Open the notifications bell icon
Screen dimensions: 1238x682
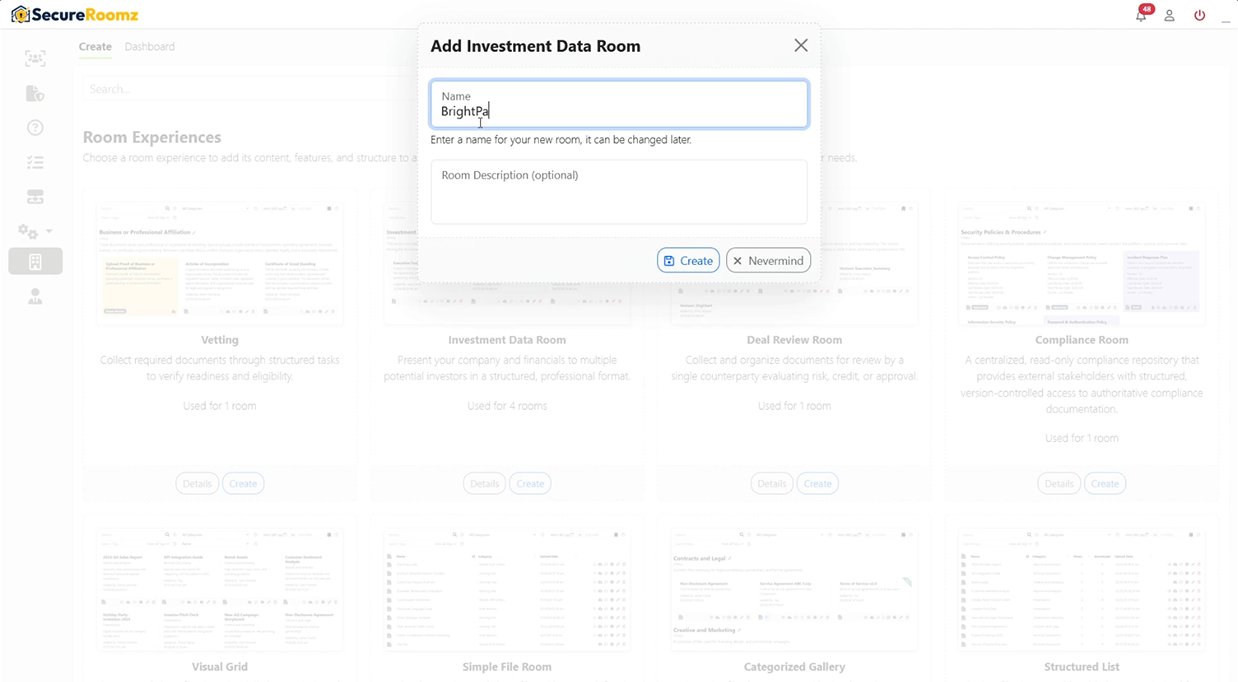[x=1141, y=15]
